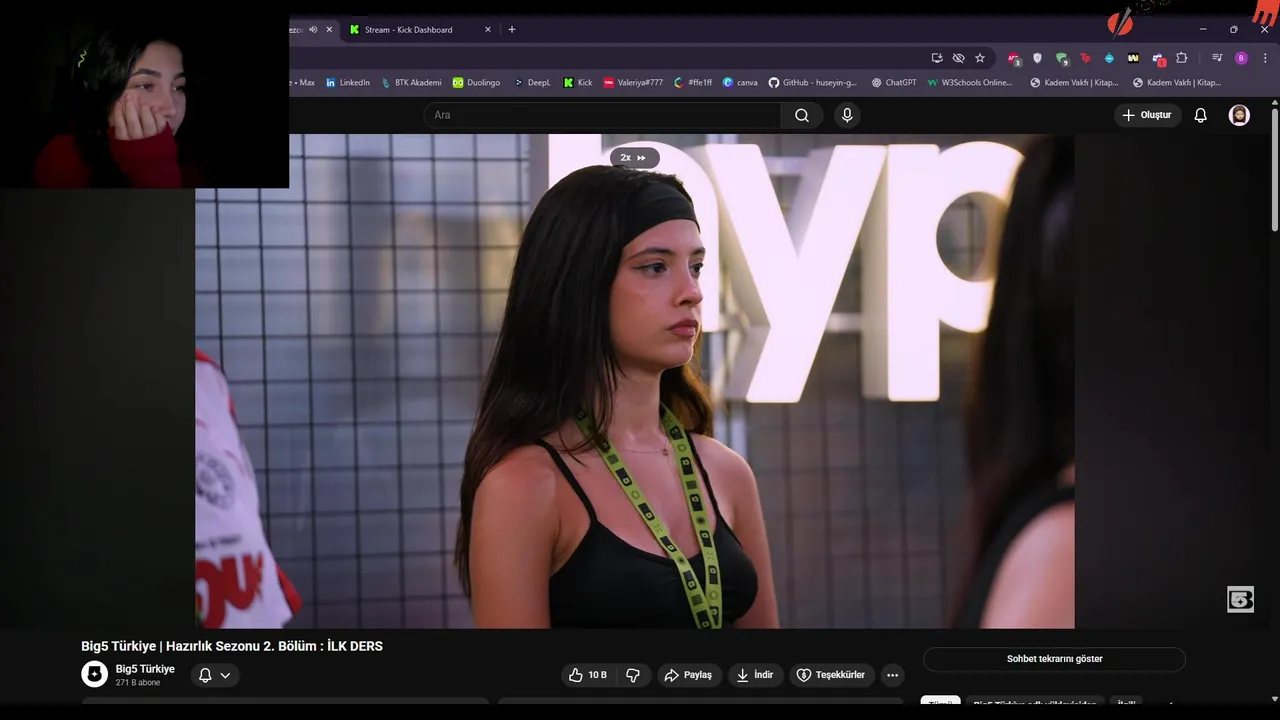Open the media control playlist icon
This screenshot has width=1280, height=720.
(1217, 58)
